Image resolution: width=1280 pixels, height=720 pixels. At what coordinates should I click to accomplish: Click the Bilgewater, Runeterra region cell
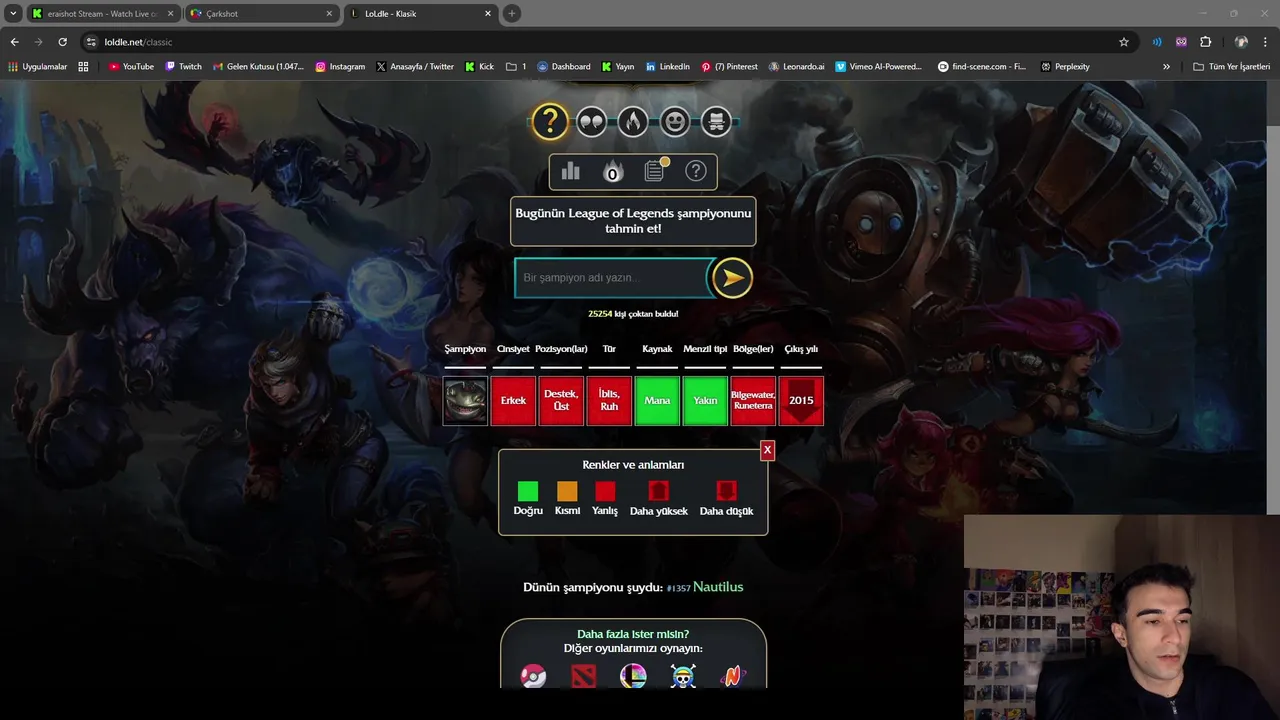click(x=753, y=401)
